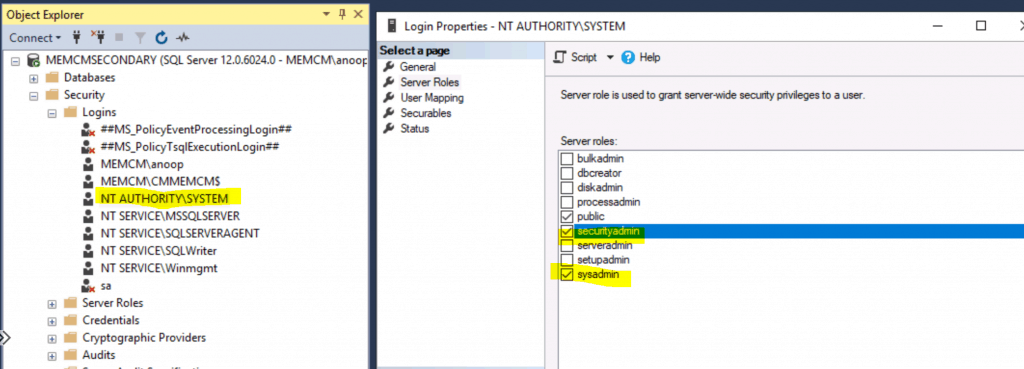Click user icon beside NT SERVICE\SQLSERVERAGENT
The width and height of the screenshot is (1024, 369).
(88, 233)
